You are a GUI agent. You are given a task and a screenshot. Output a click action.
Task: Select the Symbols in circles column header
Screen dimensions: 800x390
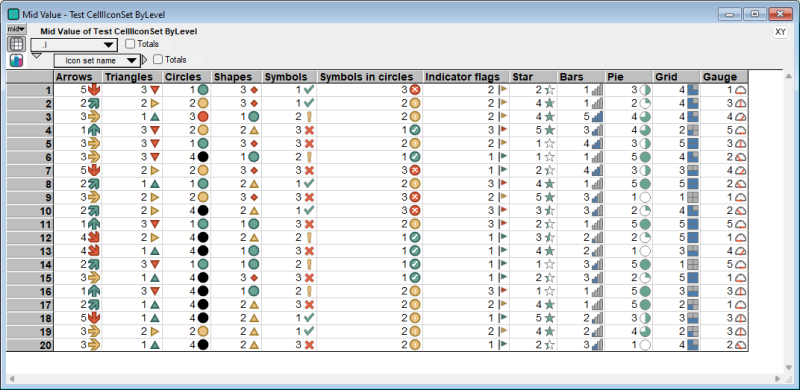(x=370, y=77)
